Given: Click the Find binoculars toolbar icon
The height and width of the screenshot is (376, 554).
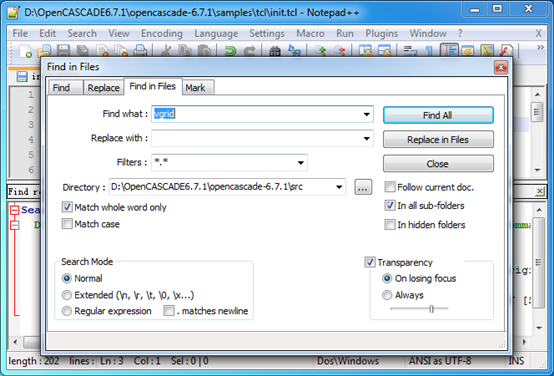Looking at the screenshot, I should (x=275, y=51).
